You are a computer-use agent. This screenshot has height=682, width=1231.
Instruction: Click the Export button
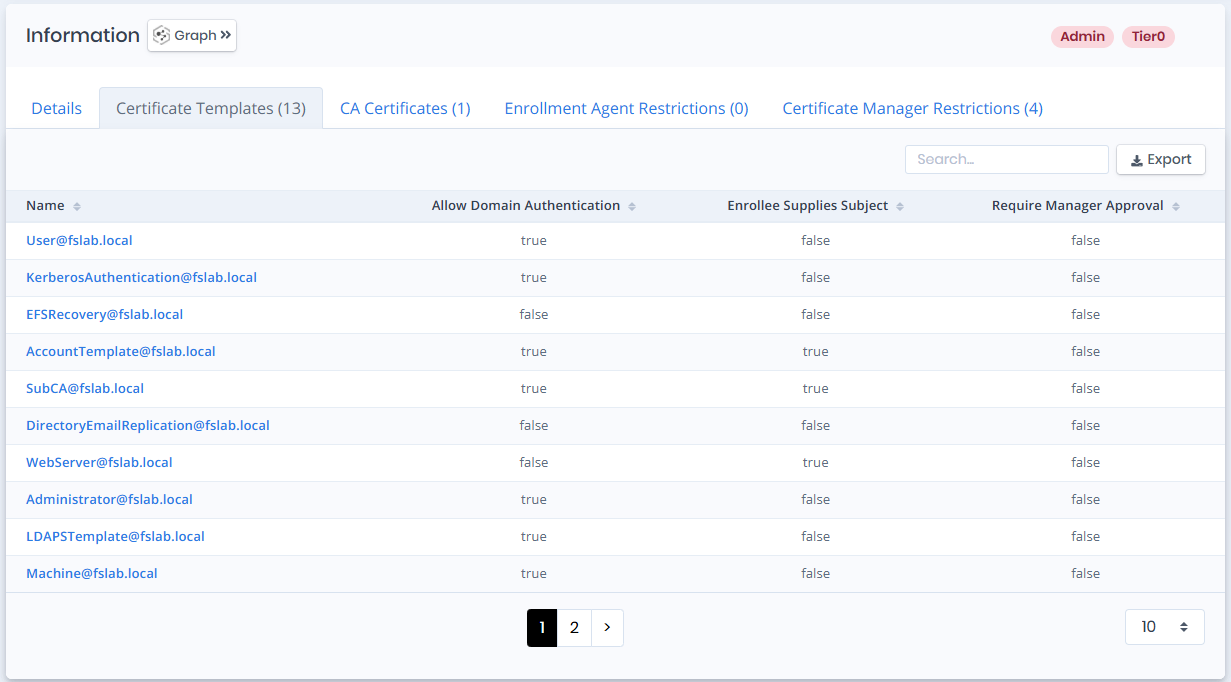coord(1160,160)
